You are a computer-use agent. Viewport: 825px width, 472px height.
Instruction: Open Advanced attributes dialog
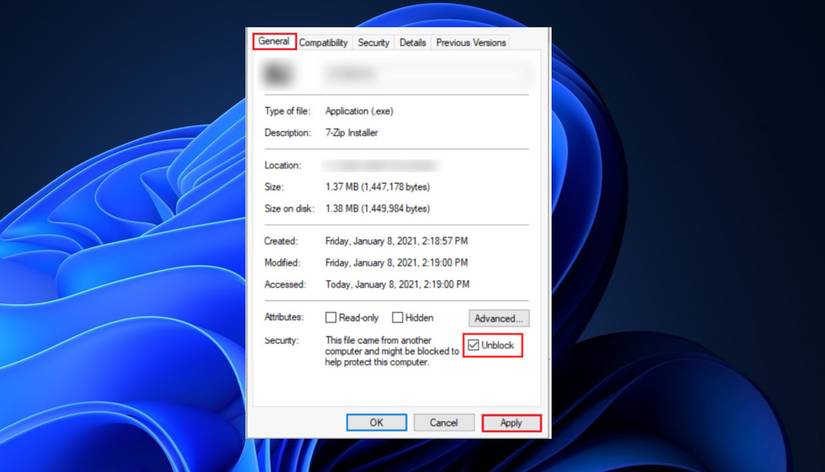click(499, 318)
